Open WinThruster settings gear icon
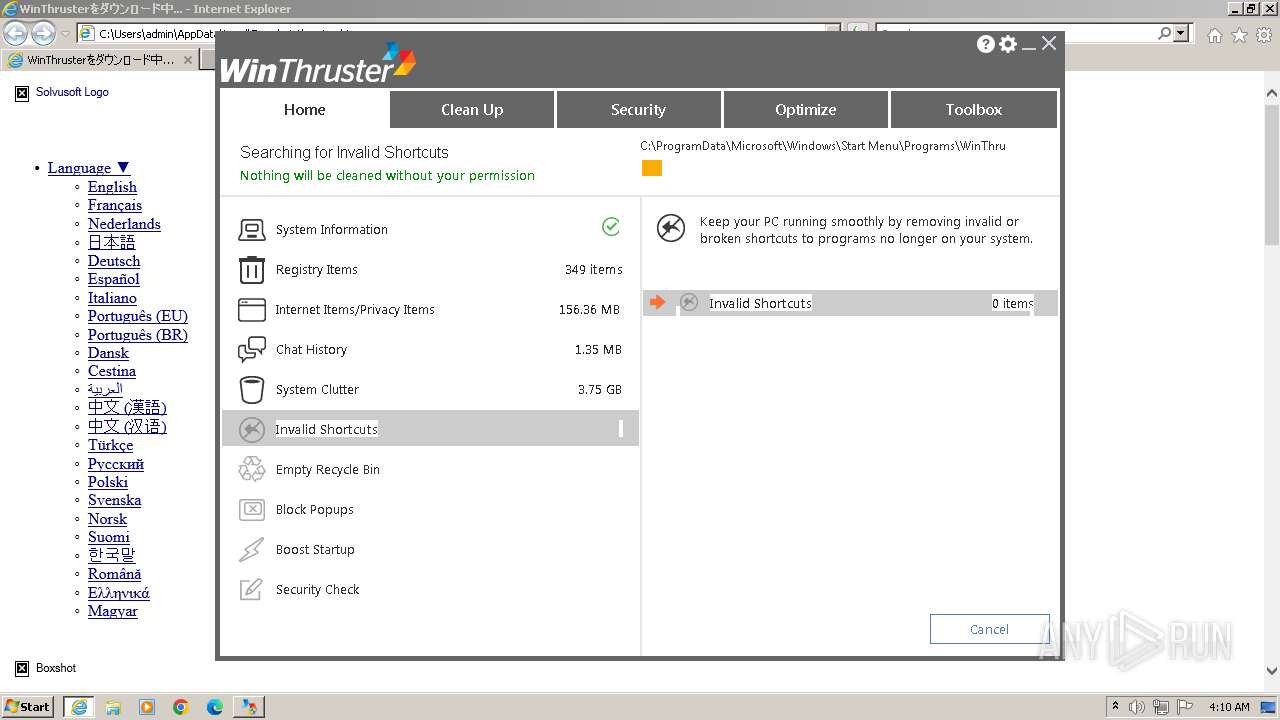Viewport: 1280px width, 720px height. click(1008, 44)
